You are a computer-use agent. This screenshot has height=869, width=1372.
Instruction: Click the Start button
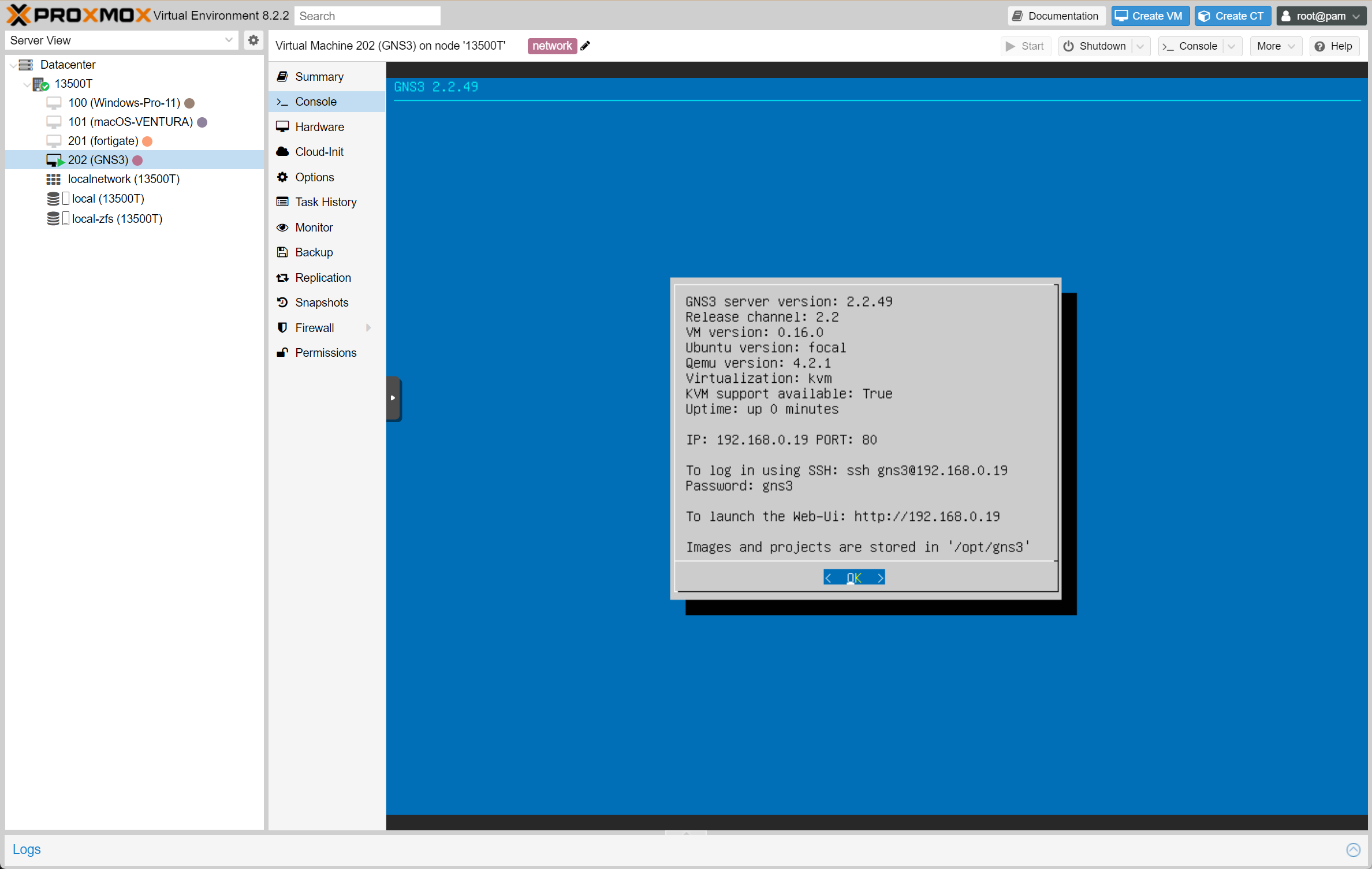click(x=1026, y=46)
